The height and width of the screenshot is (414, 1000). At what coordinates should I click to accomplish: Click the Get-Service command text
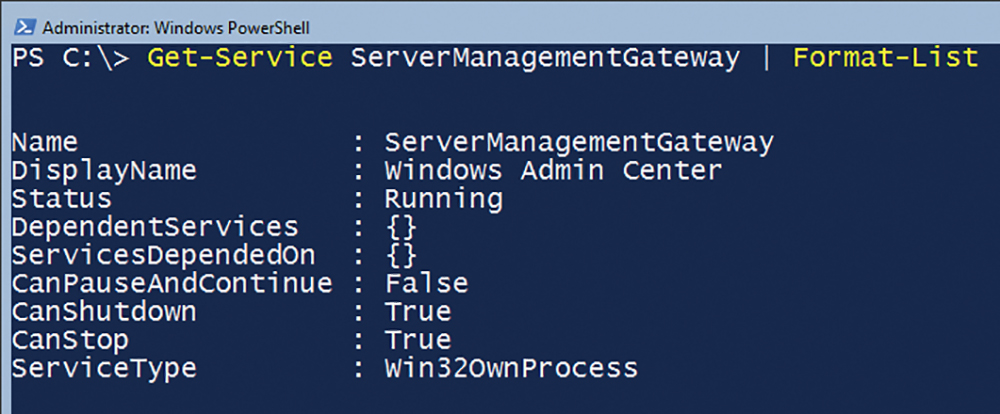(x=240, y=59)
